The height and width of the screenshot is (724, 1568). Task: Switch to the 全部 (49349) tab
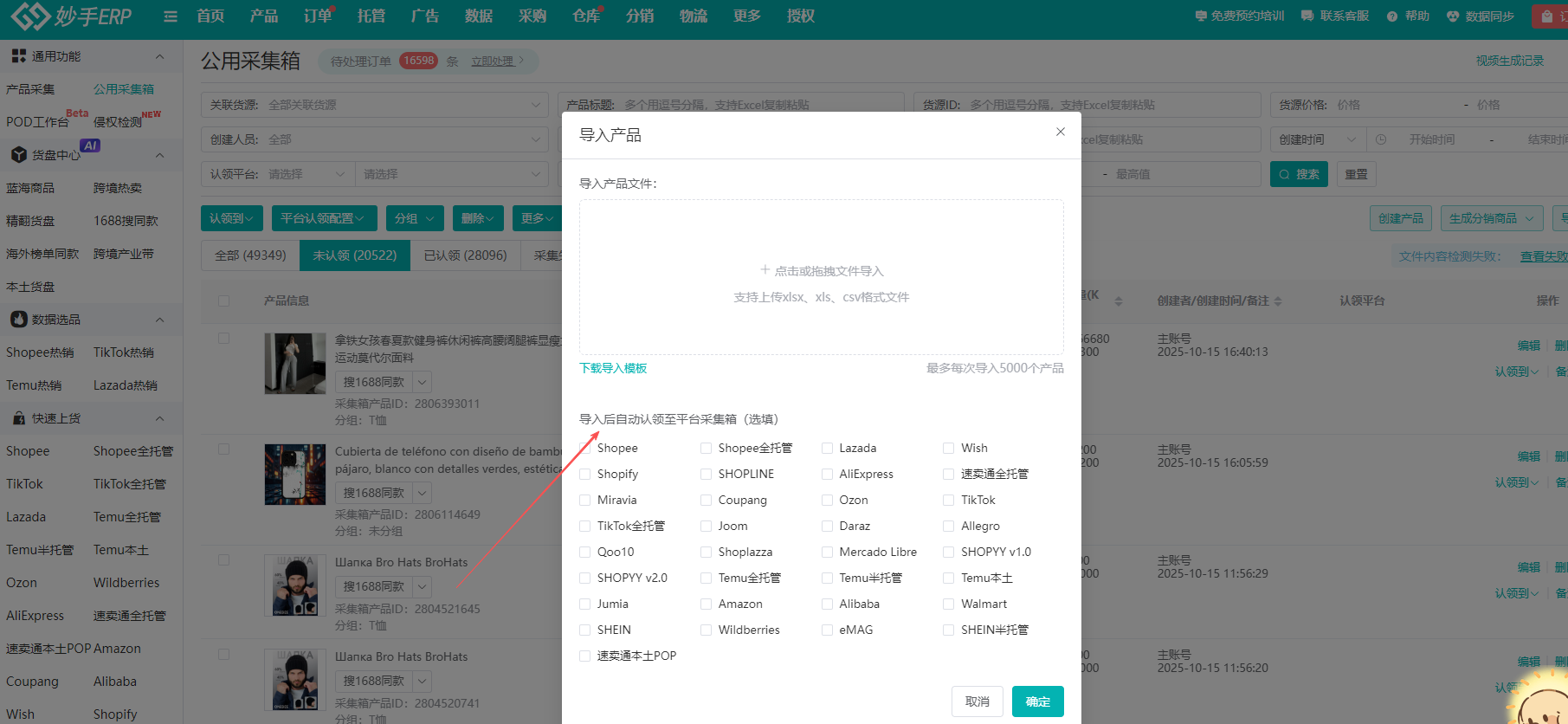250,255
